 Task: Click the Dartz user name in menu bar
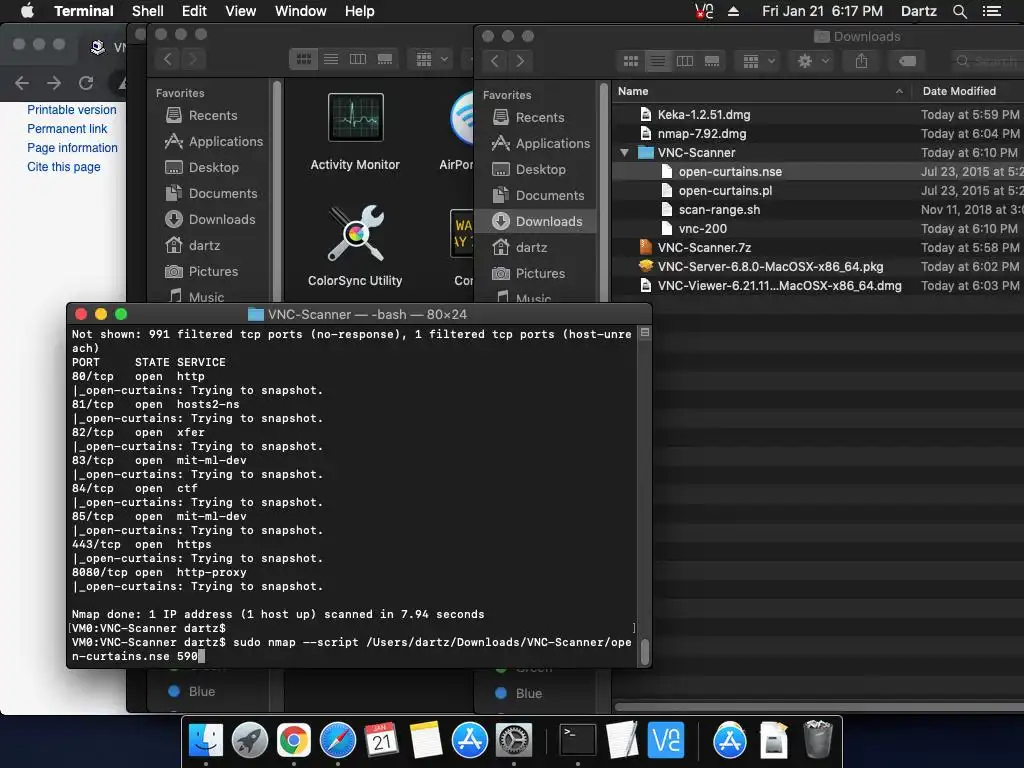click(x=918, y=11)
